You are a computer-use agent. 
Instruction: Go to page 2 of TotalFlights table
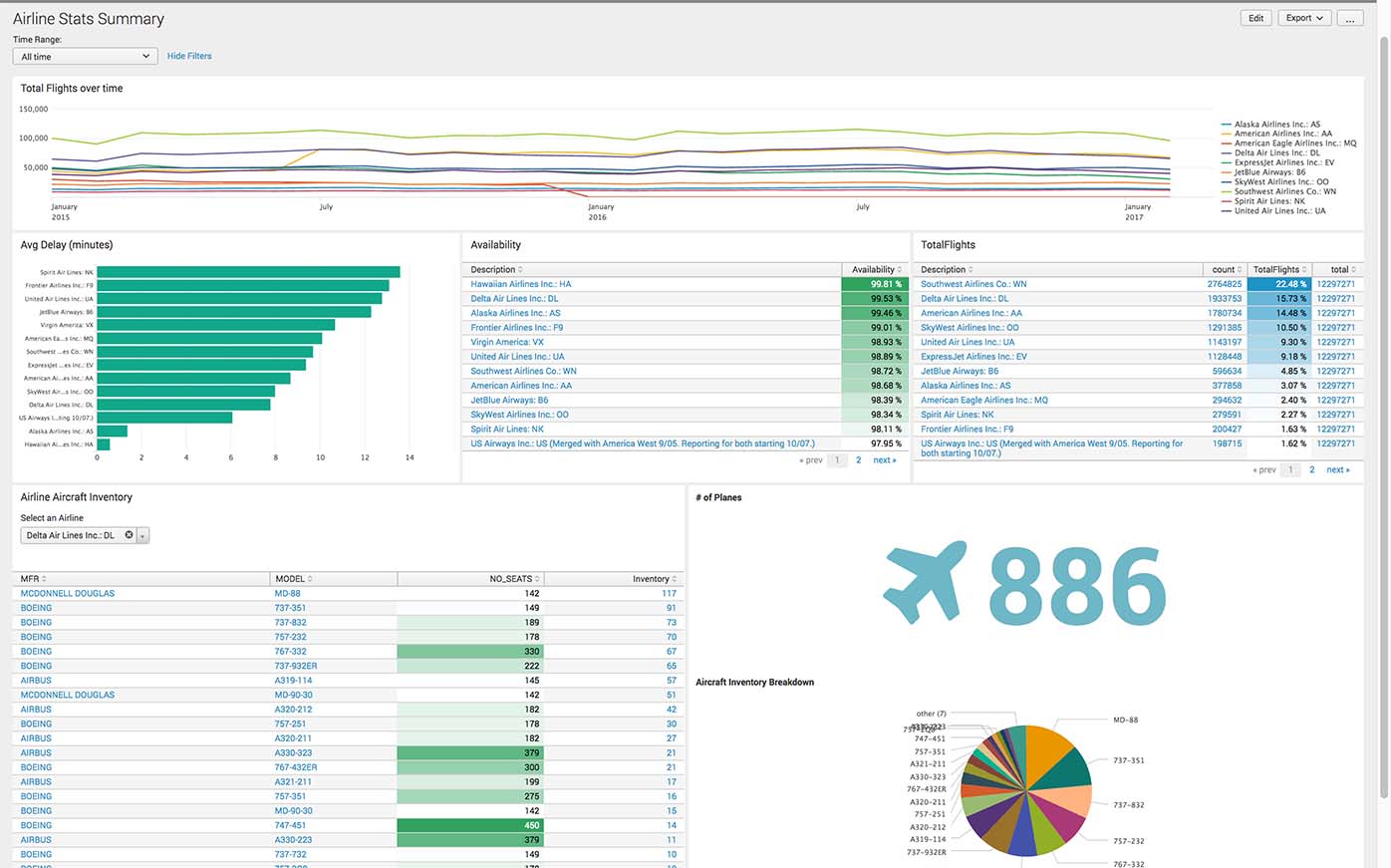tap(1311, 469)
